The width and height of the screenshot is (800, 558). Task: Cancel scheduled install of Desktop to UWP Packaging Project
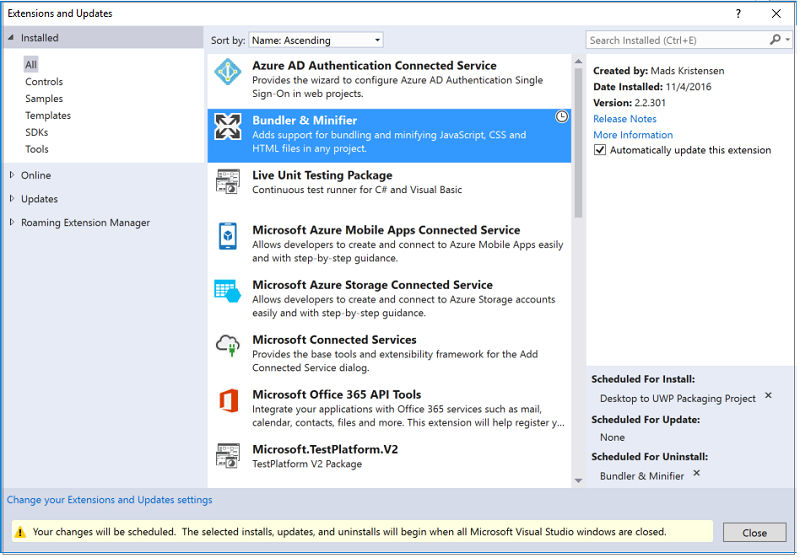(768, 395)
